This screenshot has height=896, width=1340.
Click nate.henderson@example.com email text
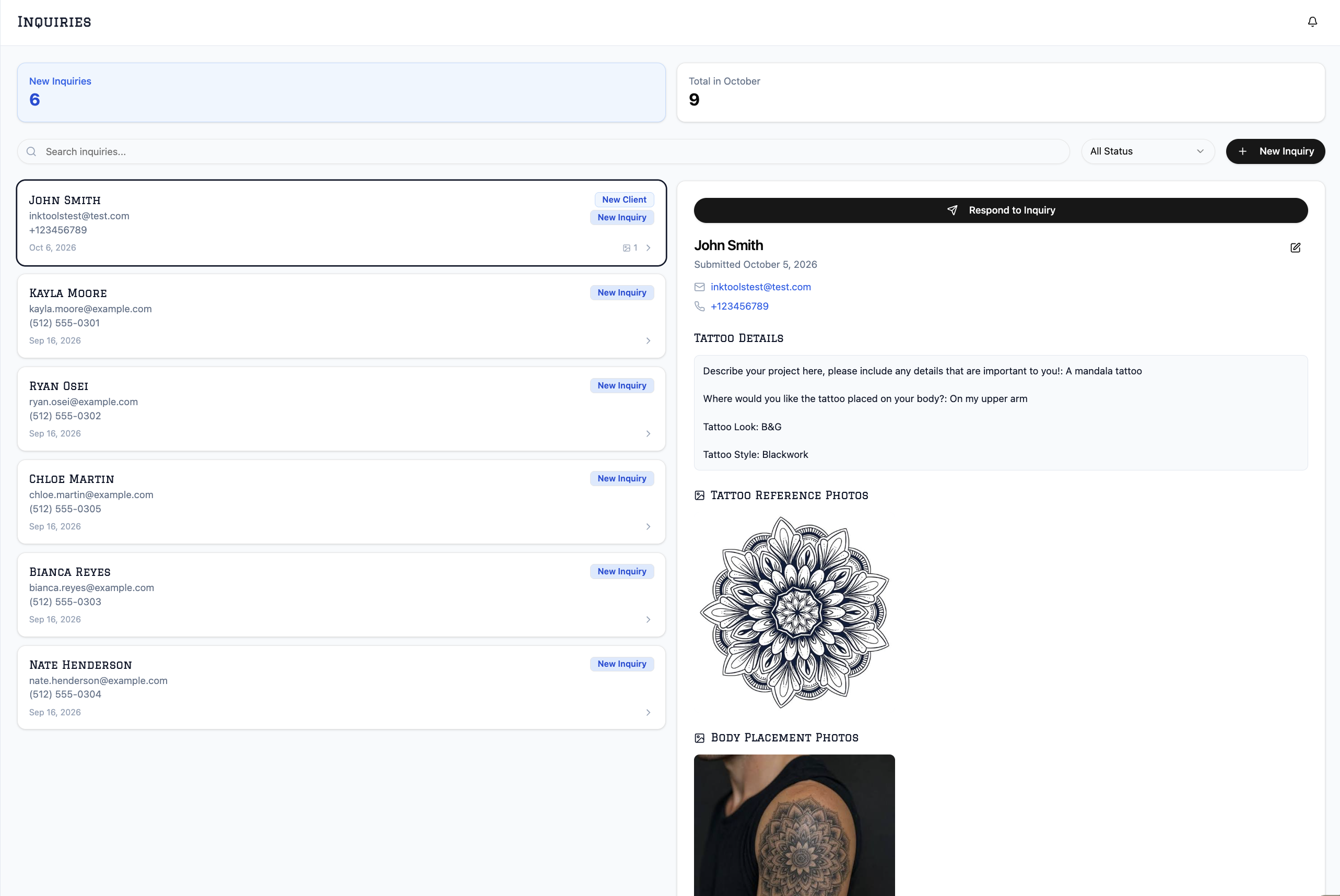[x=98, y=680]
